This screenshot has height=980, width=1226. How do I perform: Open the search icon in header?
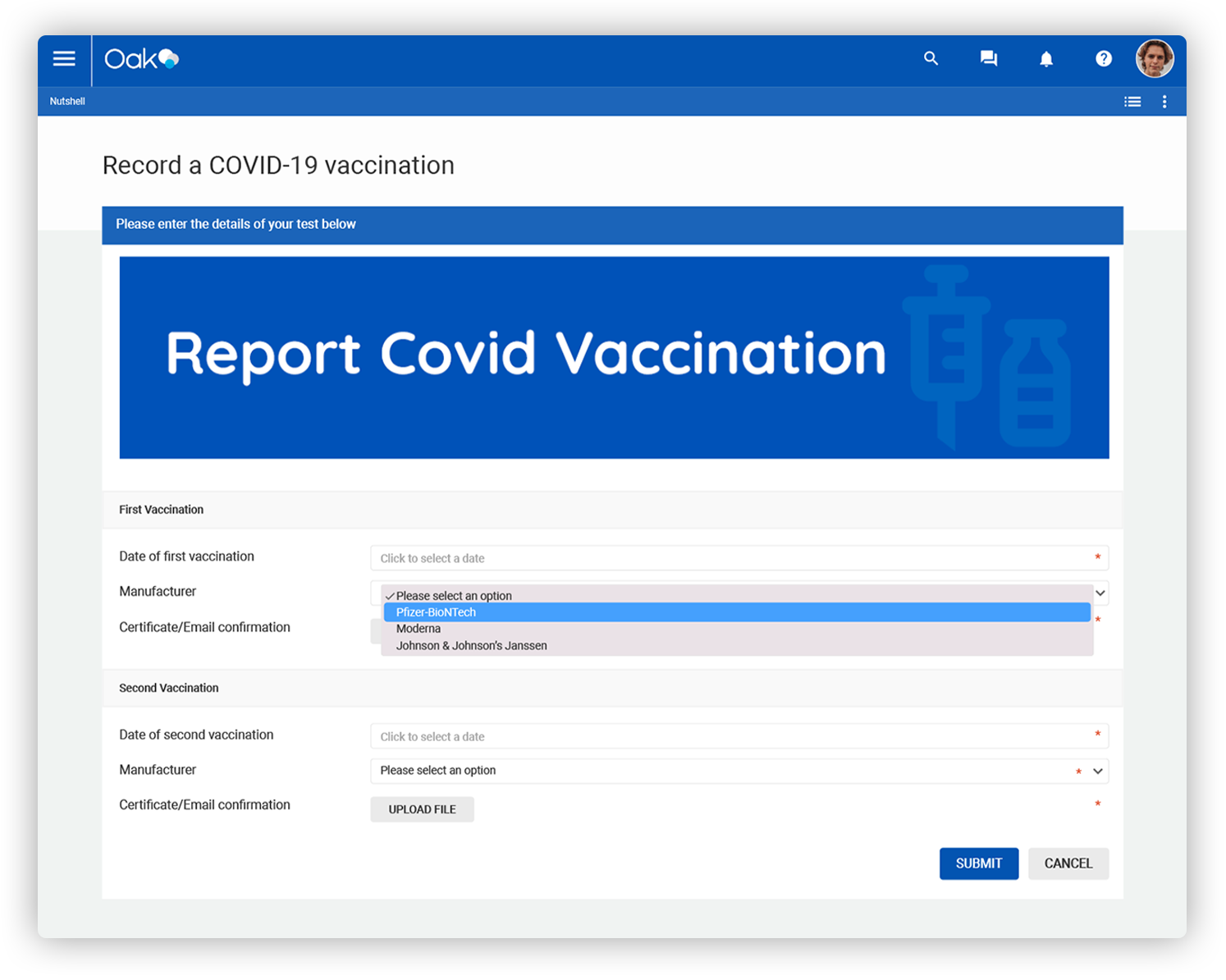(x=931, y=59)
